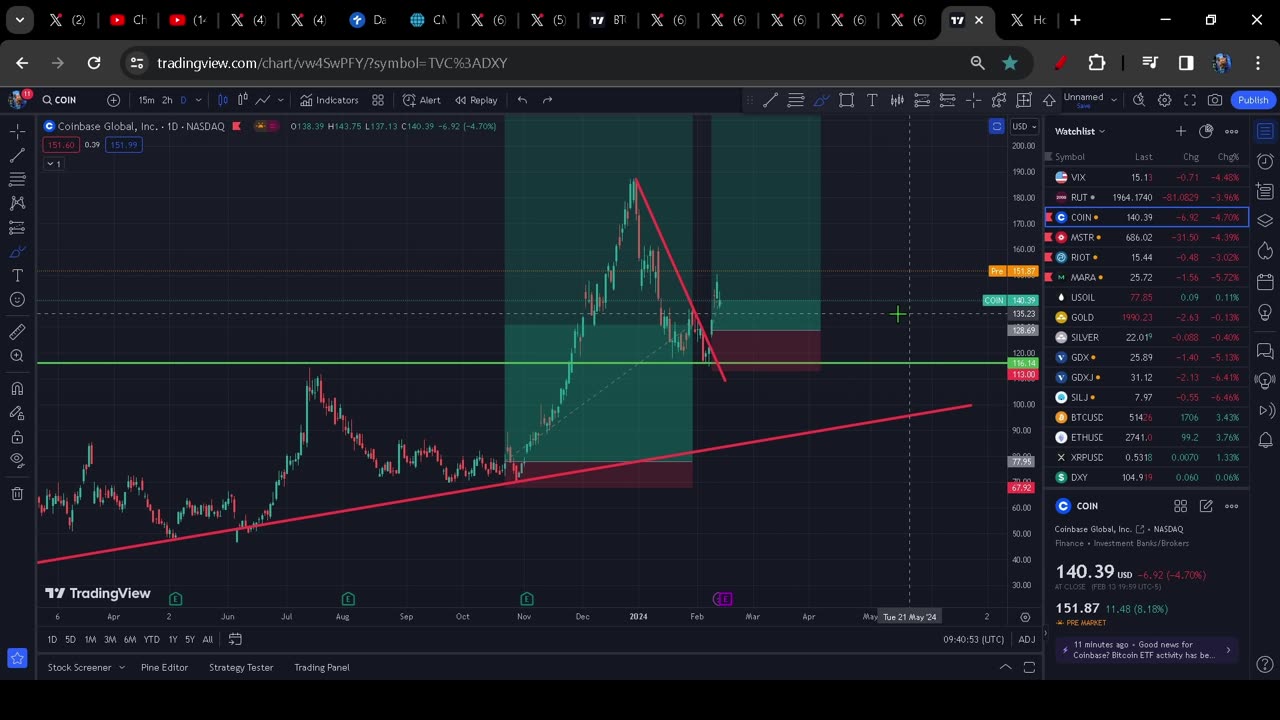The height and width of the screenshot is (720, 1280).
Task: Open chart settings gear icon
Action: click(1164, 100)
